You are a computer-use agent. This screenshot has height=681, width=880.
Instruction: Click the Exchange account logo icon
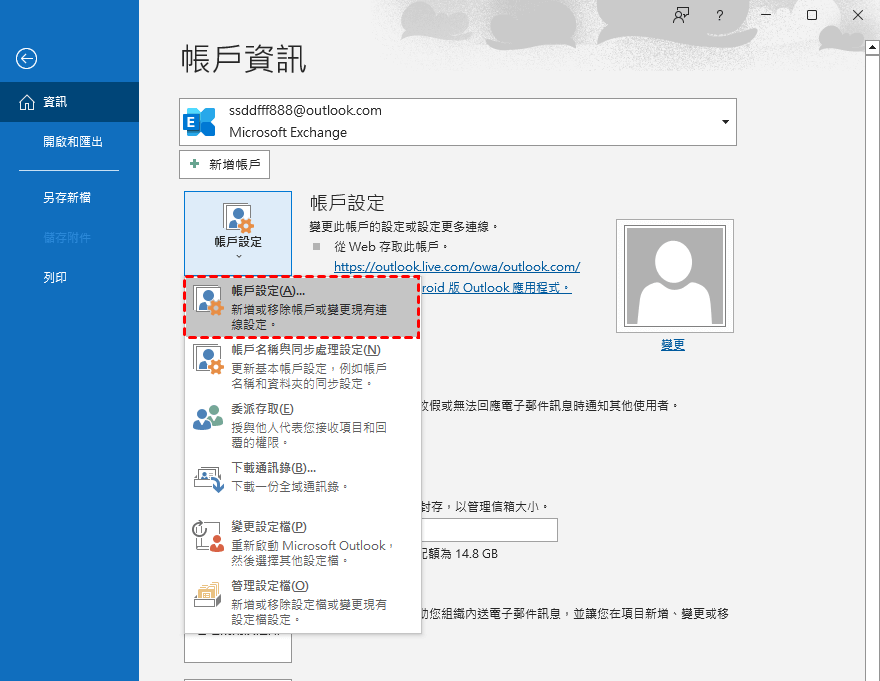[x=201, y=122]
